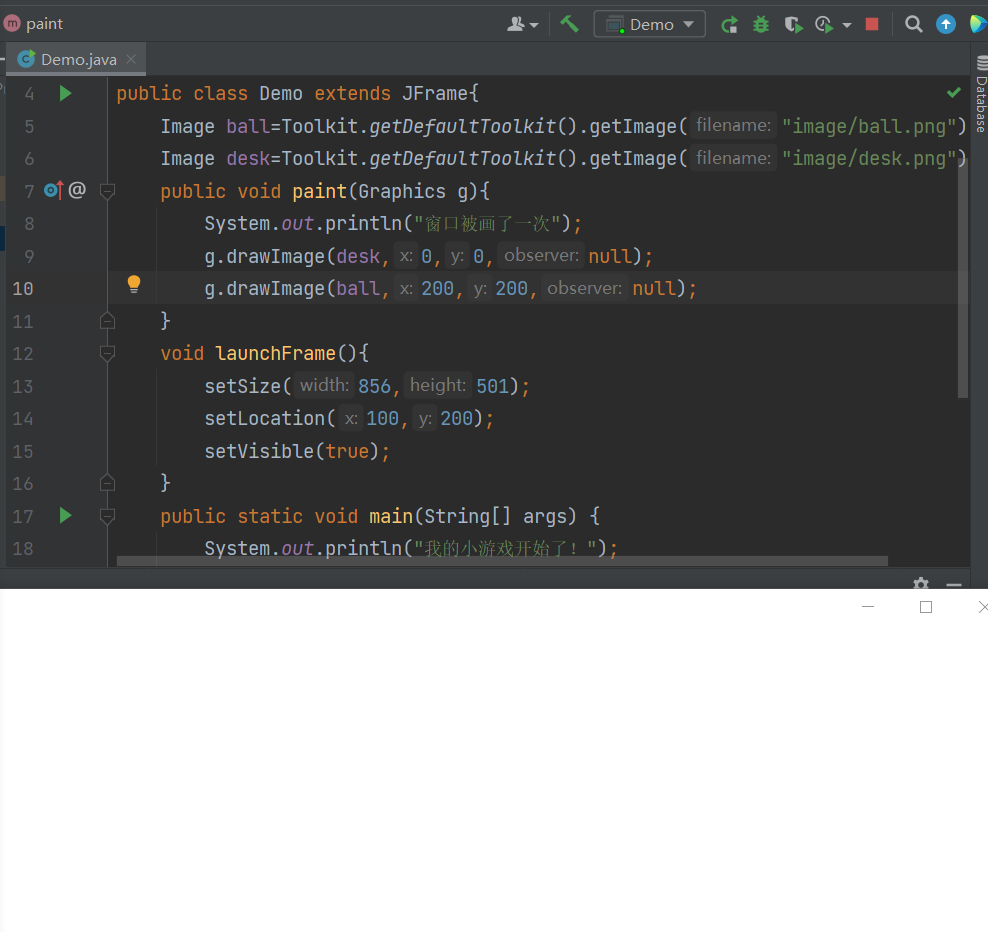Click "getDefaultToolkit" on line 5
Image resolution: width=988 pixels, height=932 pixels.
[463, 126]
